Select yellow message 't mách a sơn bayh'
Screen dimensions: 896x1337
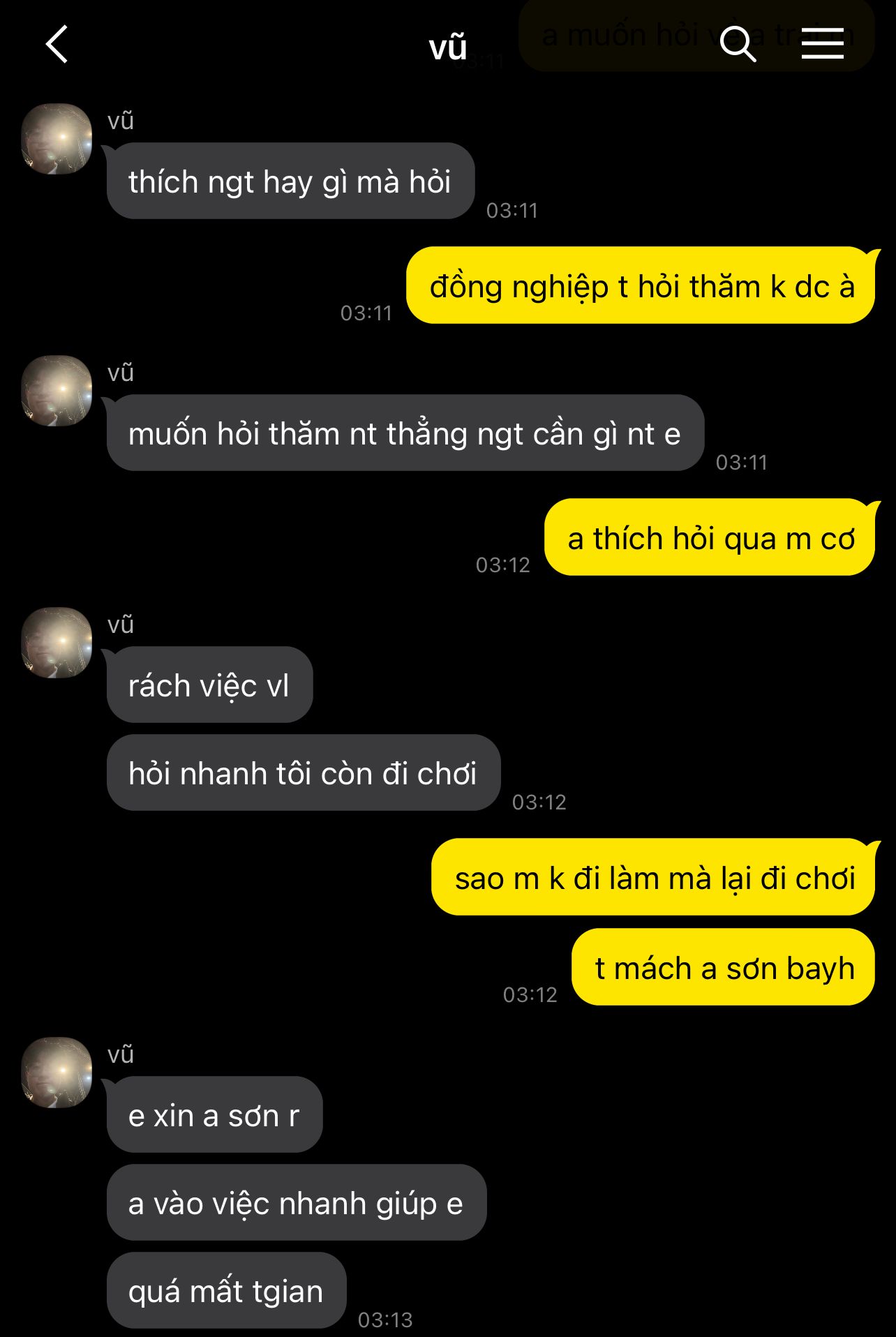point(724,967)
